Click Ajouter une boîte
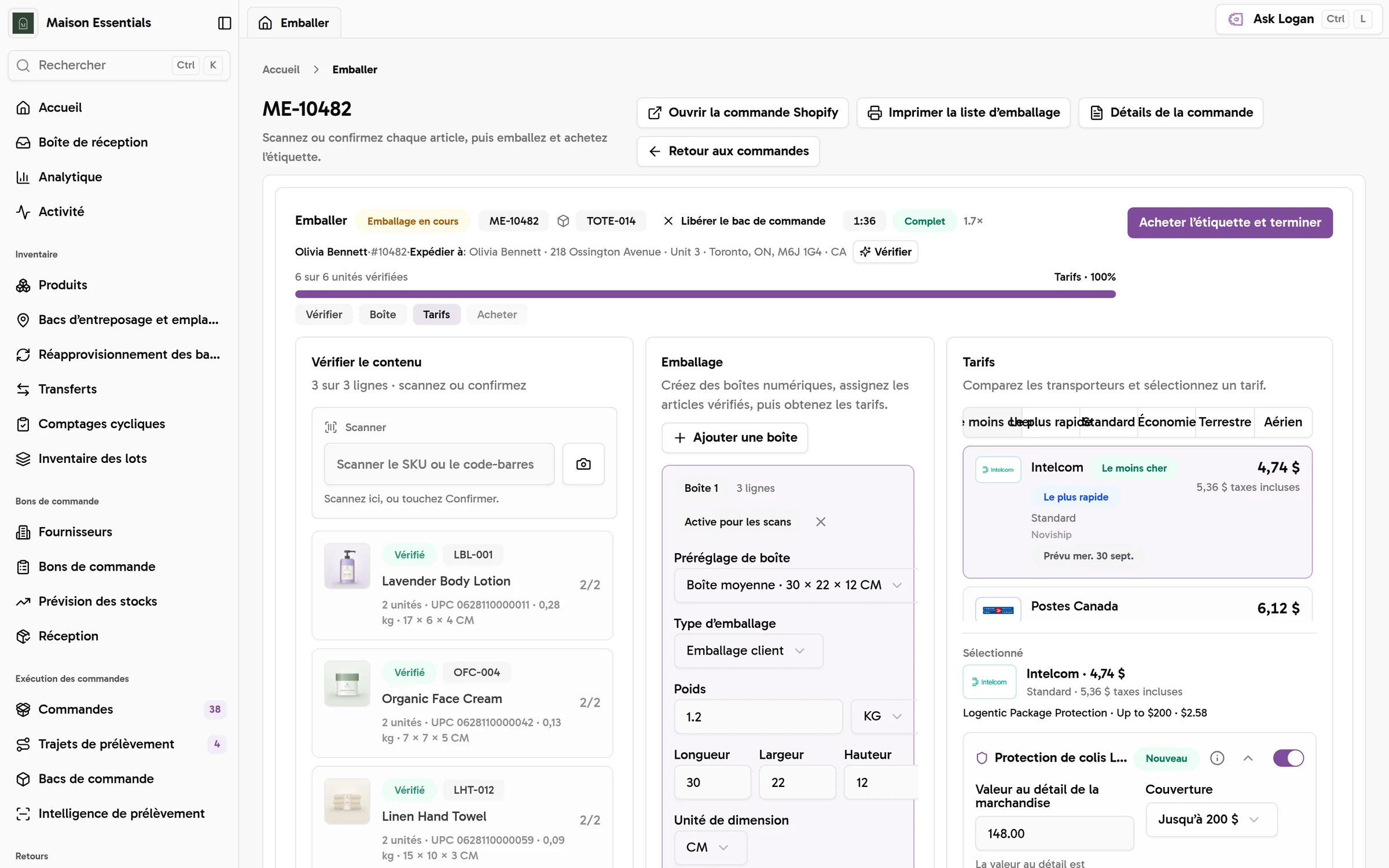 735,438
